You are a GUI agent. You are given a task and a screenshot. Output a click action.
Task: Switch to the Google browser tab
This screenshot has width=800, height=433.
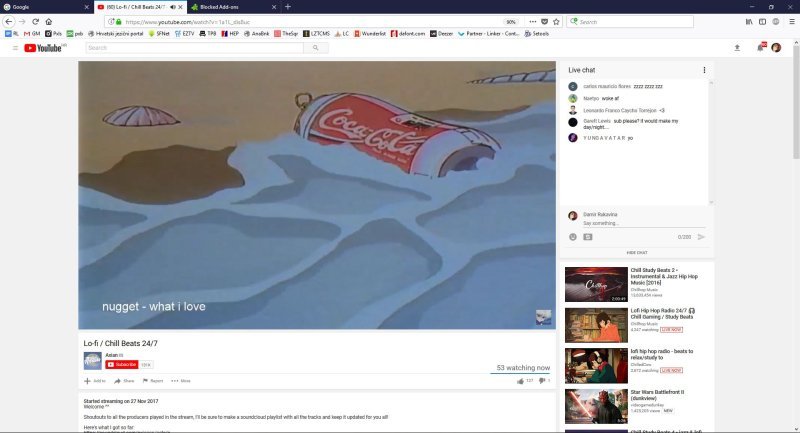[x=40, y=6]
